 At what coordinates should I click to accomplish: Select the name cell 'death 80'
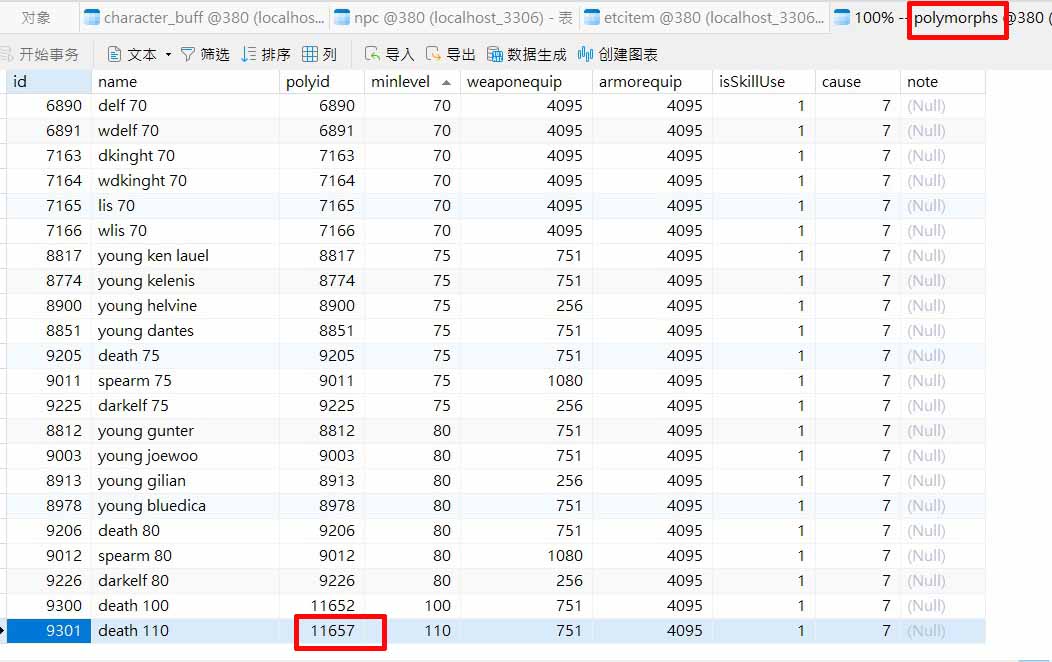tap(185, 531)
